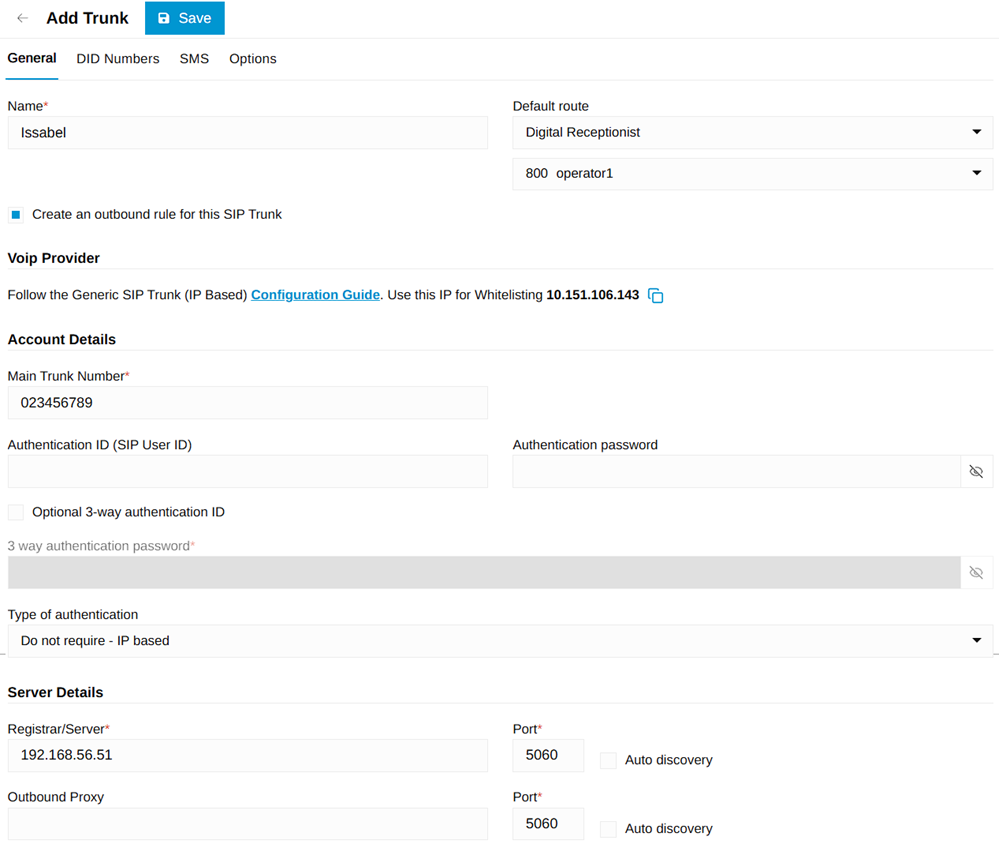
Task: Show the Authentication password text
Action: point(976,472)
